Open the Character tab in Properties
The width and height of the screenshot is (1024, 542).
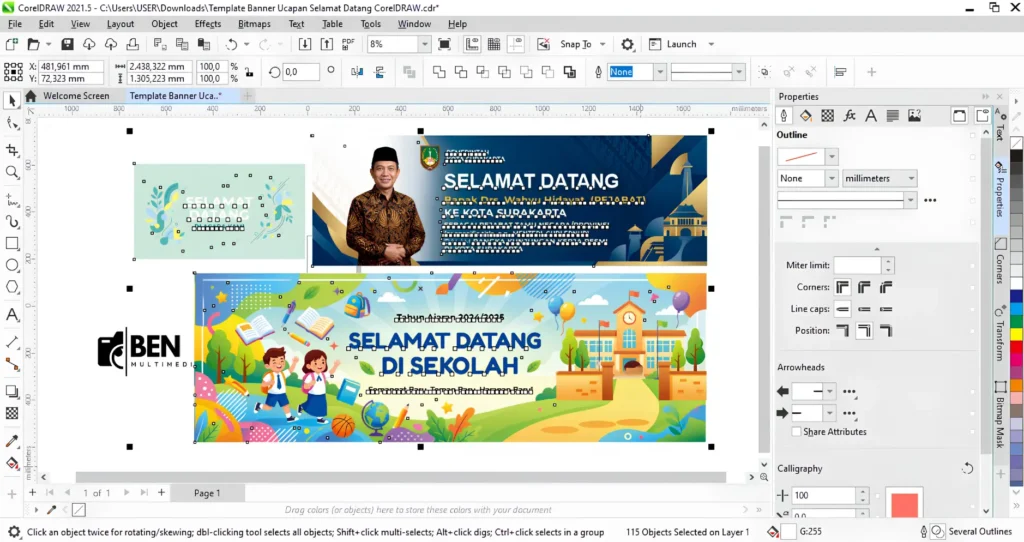[x=871, y=116]
